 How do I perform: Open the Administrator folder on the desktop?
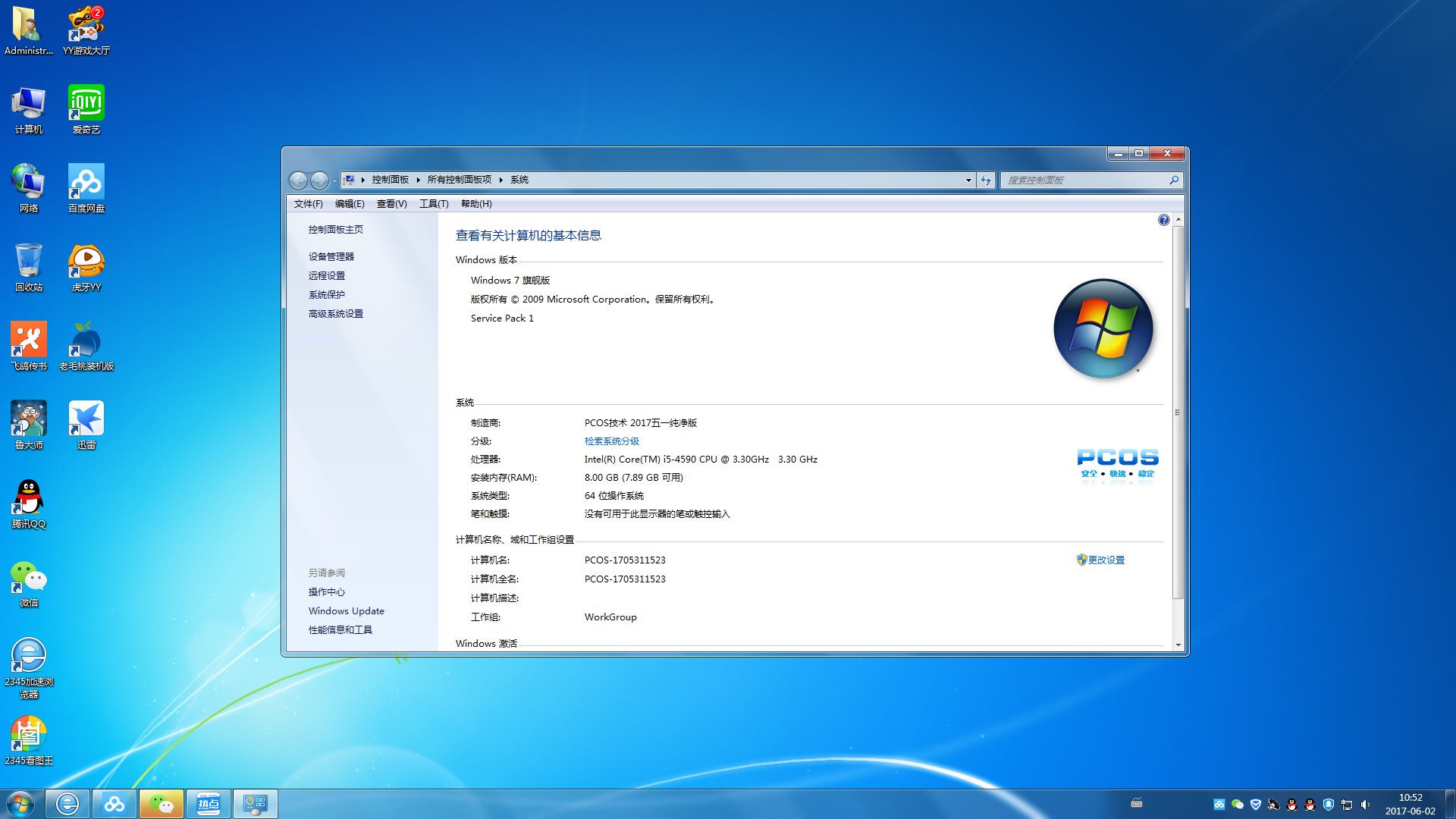[28, 30]
